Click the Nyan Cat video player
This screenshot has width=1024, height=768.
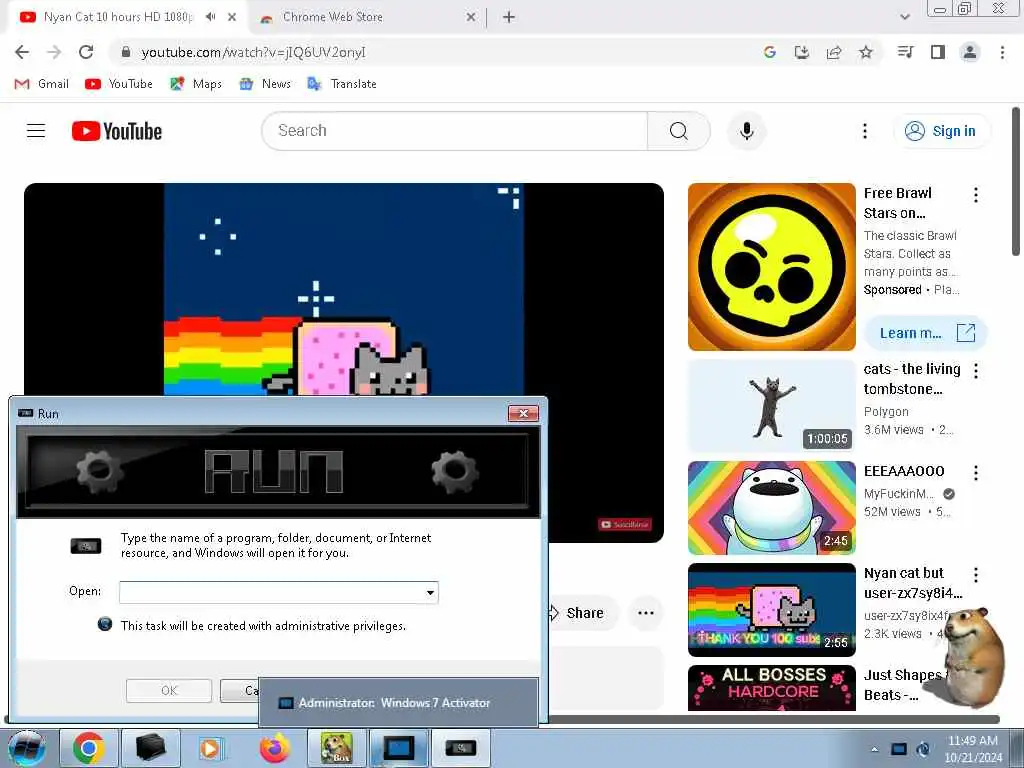[x=344, y=289]
